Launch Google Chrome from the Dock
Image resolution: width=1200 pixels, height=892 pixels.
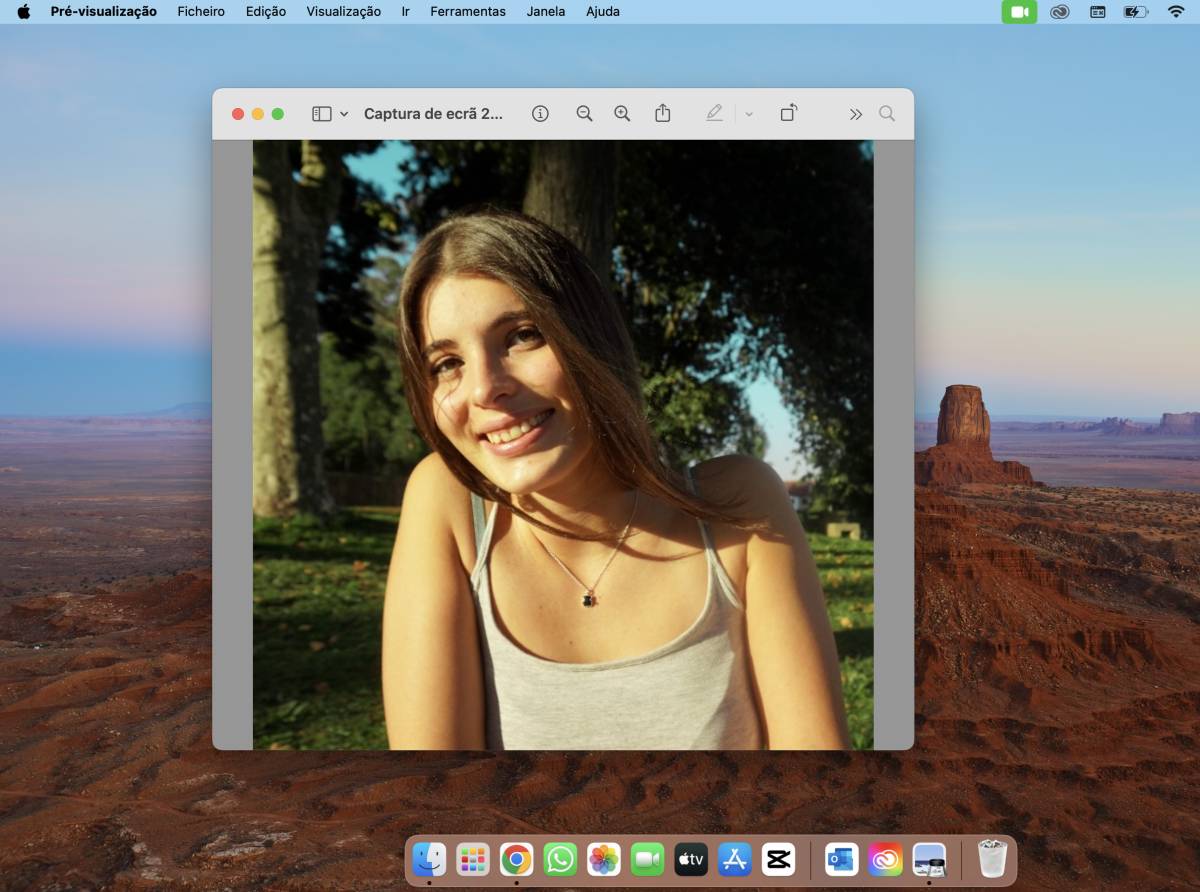coord(517,859)
